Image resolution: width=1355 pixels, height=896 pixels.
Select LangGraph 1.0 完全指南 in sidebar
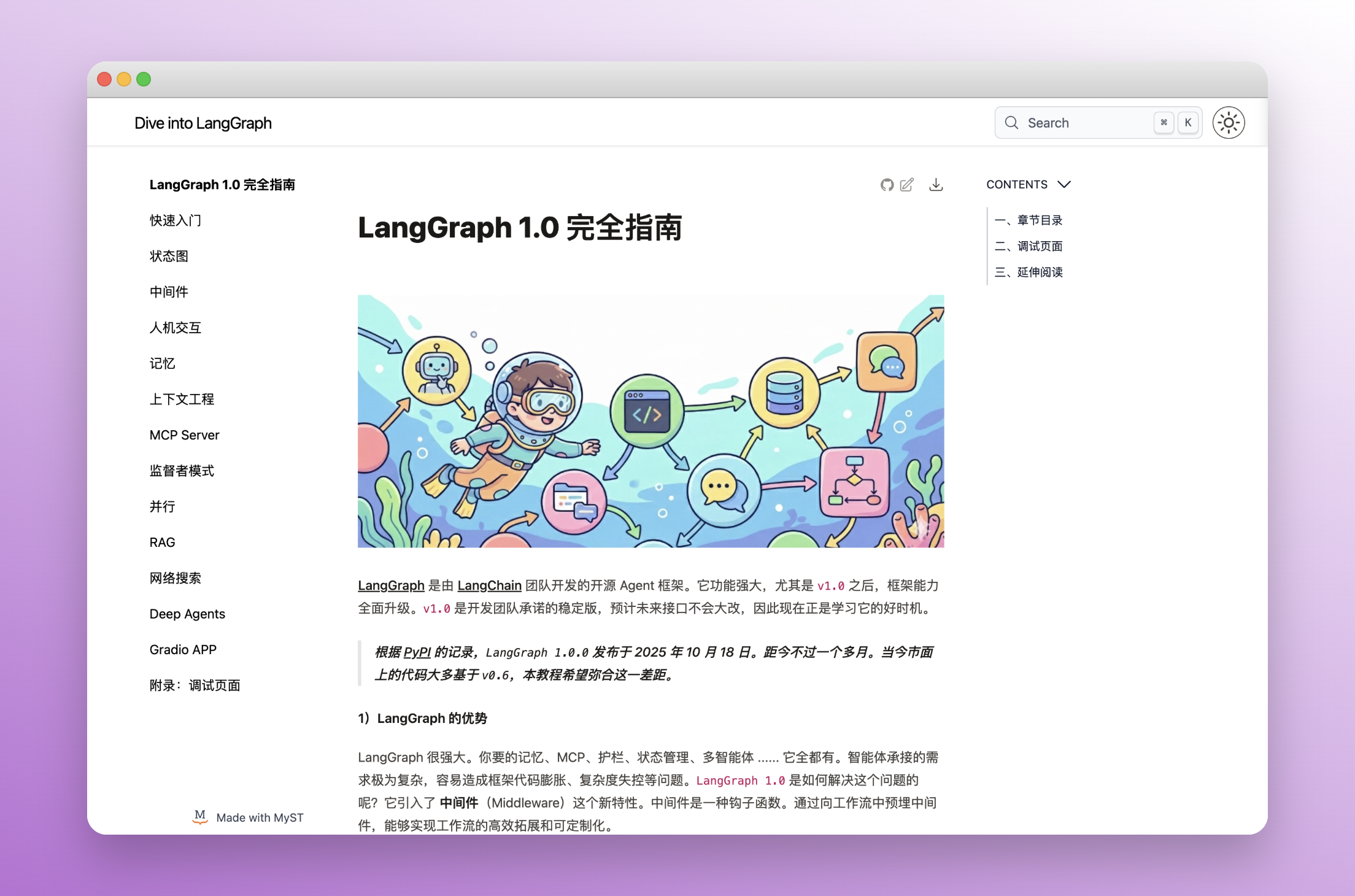pyautogui.click(x=222, y=185)
